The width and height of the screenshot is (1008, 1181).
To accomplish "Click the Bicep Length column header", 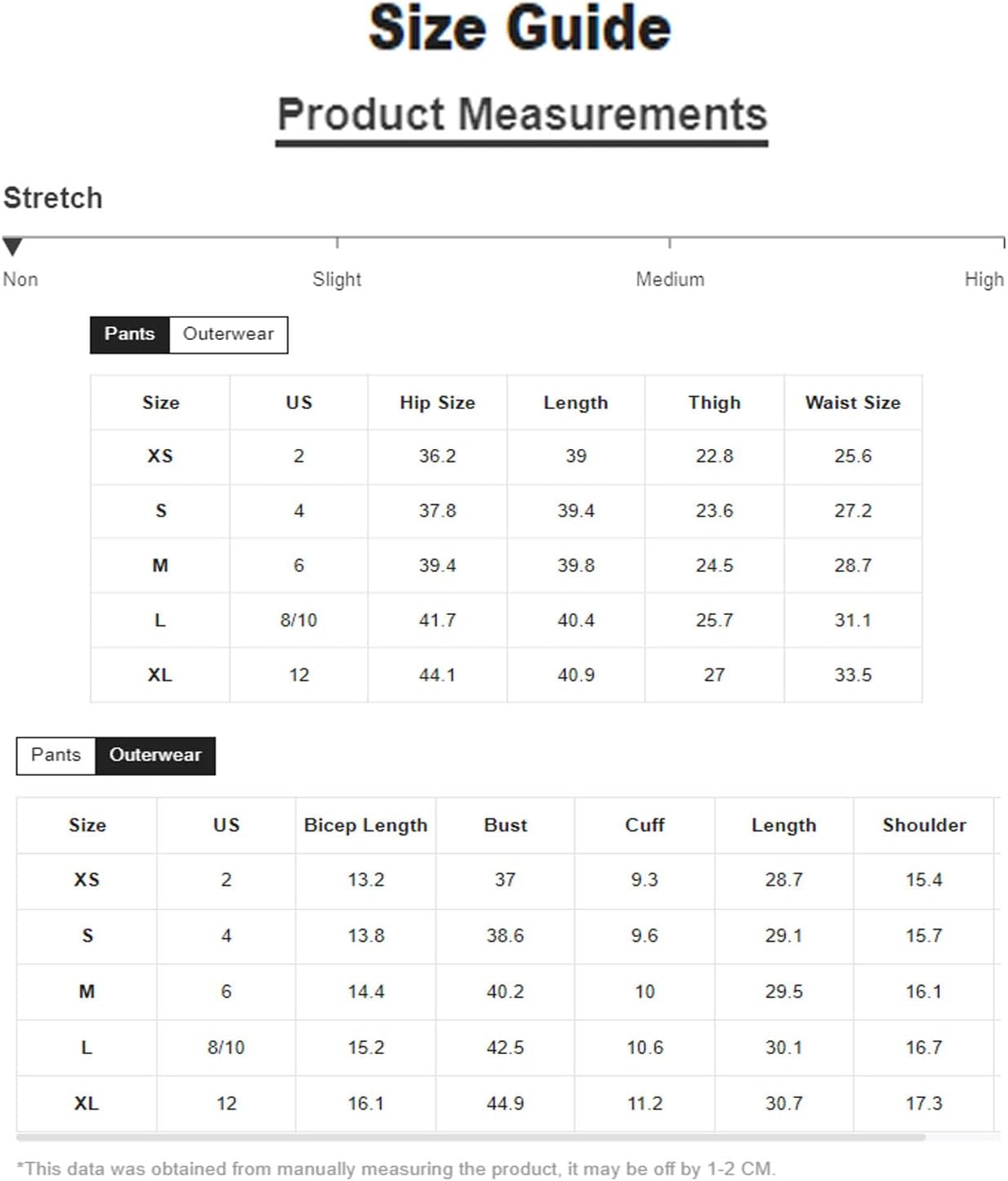I will click(365, 826).
